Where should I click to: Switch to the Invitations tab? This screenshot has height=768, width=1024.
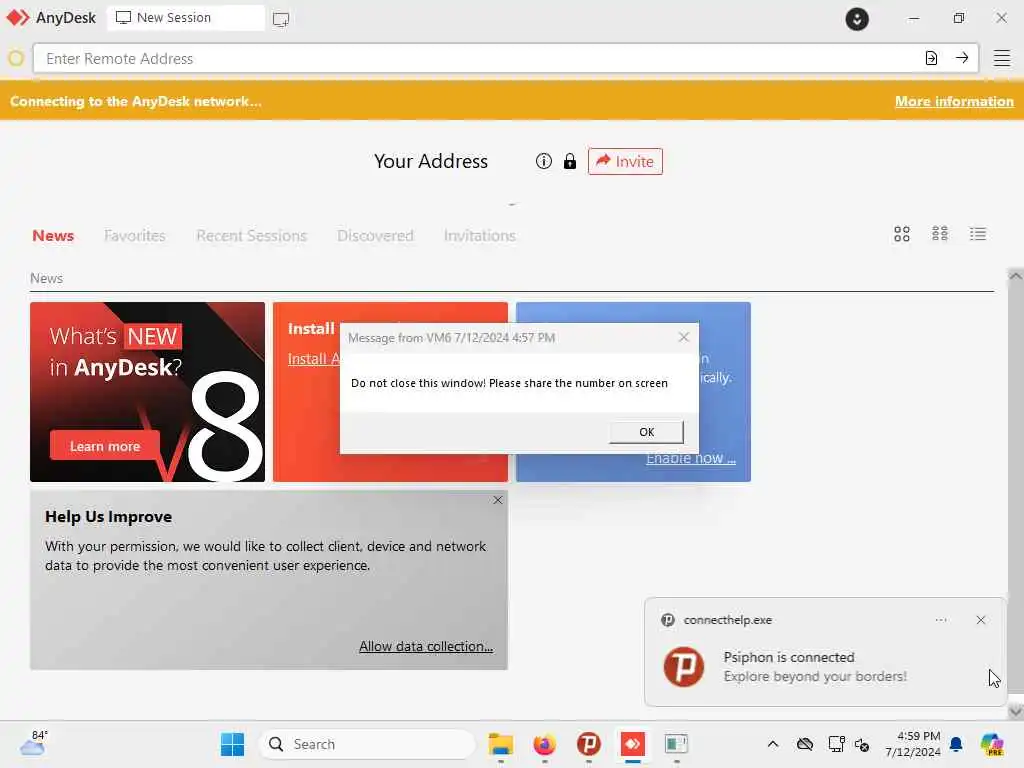479,236
